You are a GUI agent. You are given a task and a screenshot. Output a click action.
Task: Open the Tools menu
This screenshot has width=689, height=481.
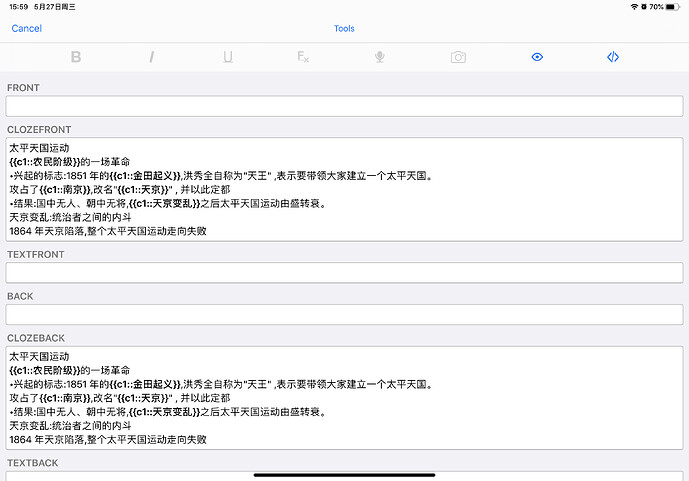click(344, 29)
